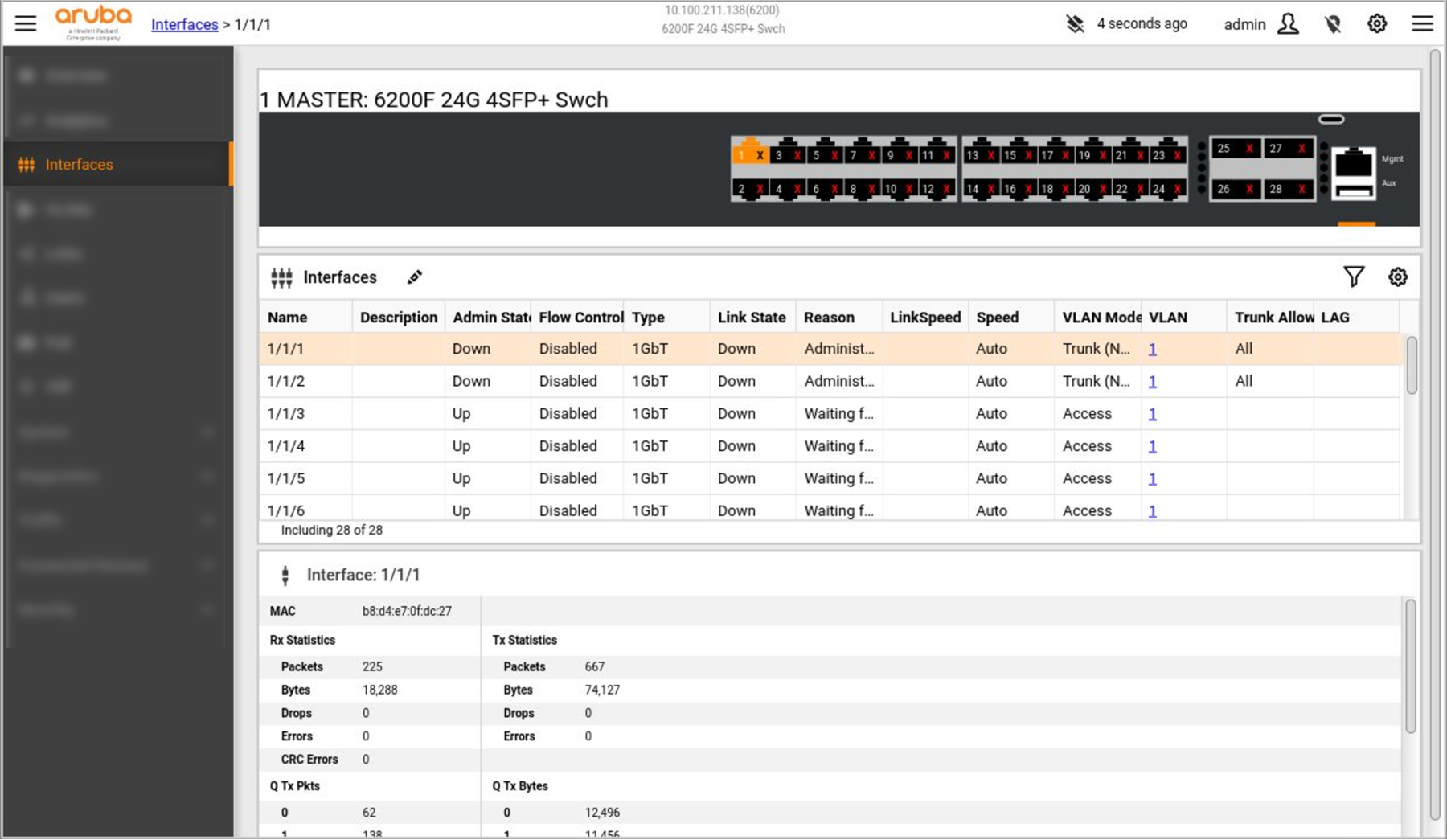Image resolution: width=1447 pixels, height=840 pixels.
Task: Select port 8 on the switch faceplate
Action: click(861, 190)
